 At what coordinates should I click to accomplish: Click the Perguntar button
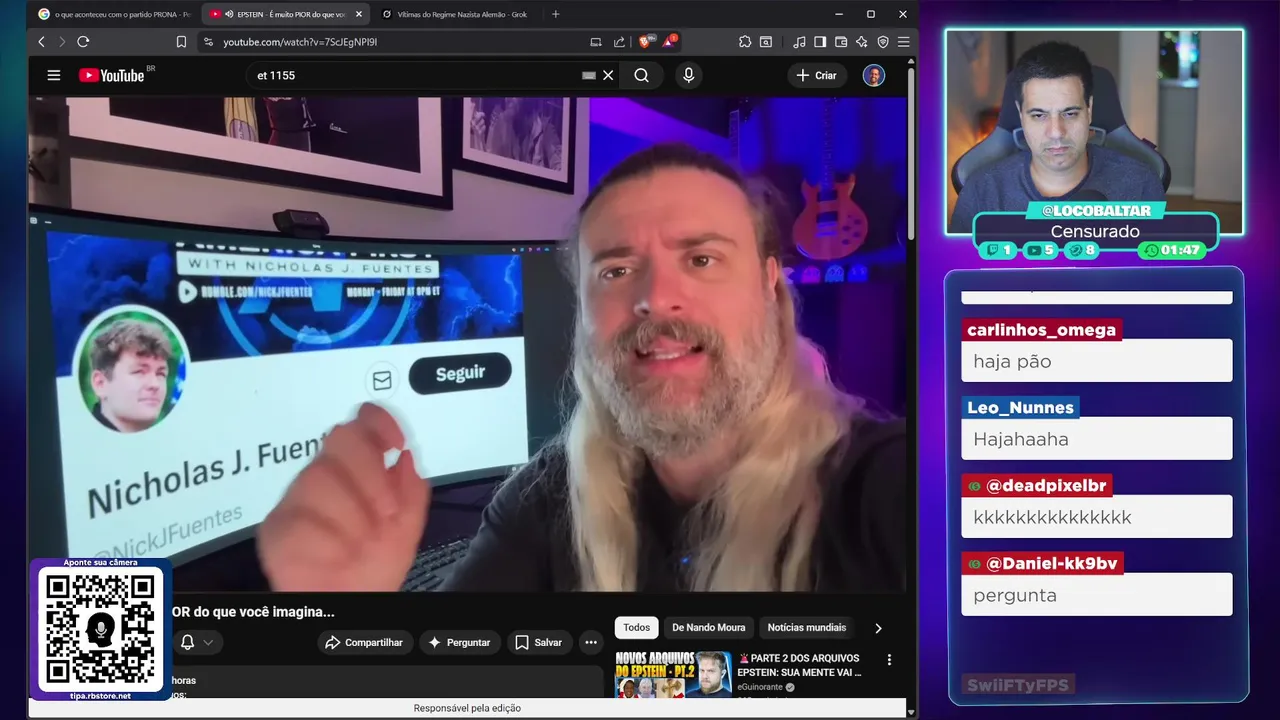460,642
